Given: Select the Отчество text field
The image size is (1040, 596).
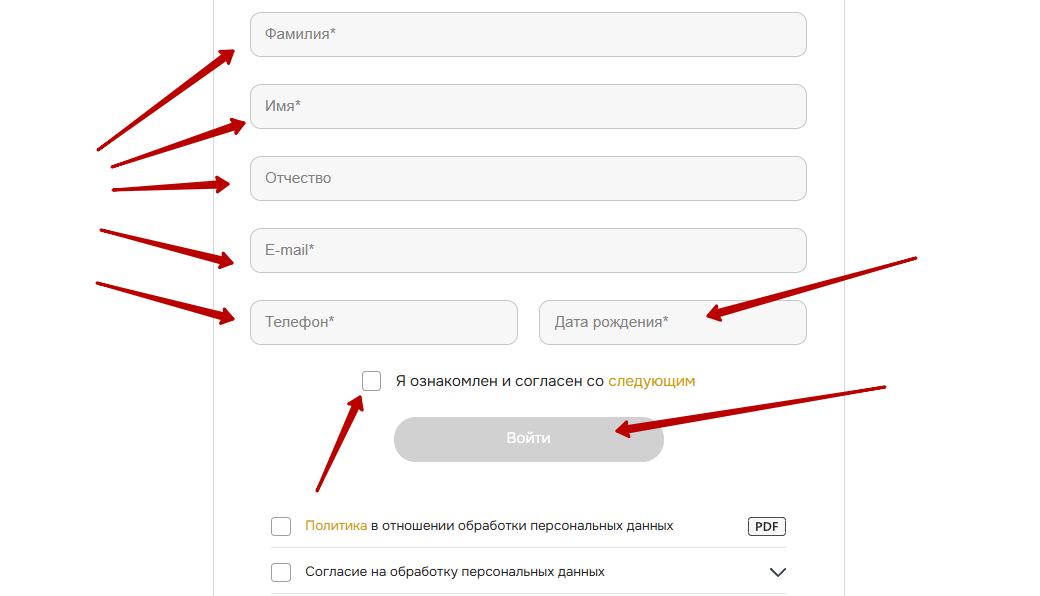Looking at the screenshot, I should [528, 178].
